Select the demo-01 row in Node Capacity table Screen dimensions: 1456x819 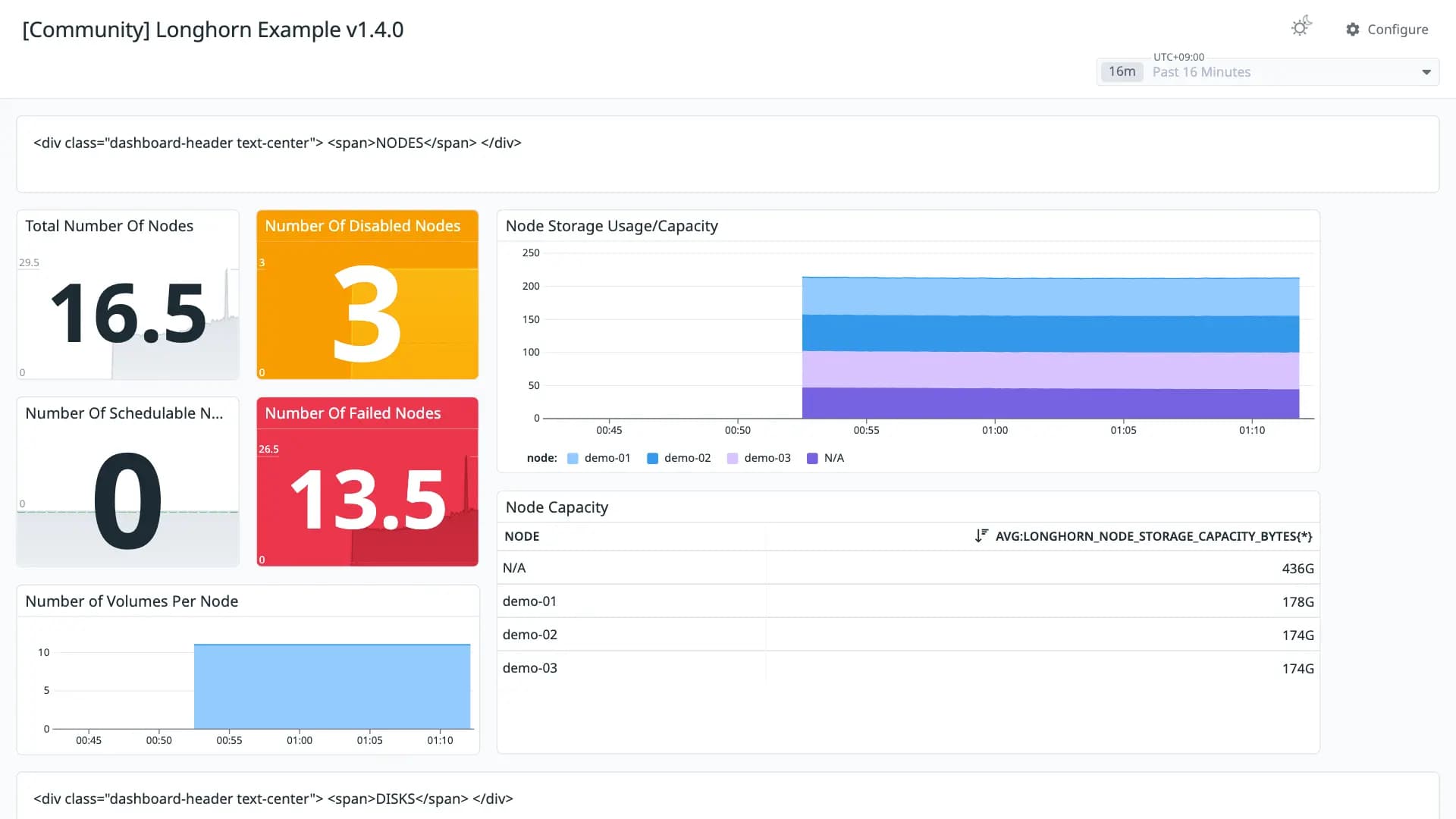coord(908,601)
